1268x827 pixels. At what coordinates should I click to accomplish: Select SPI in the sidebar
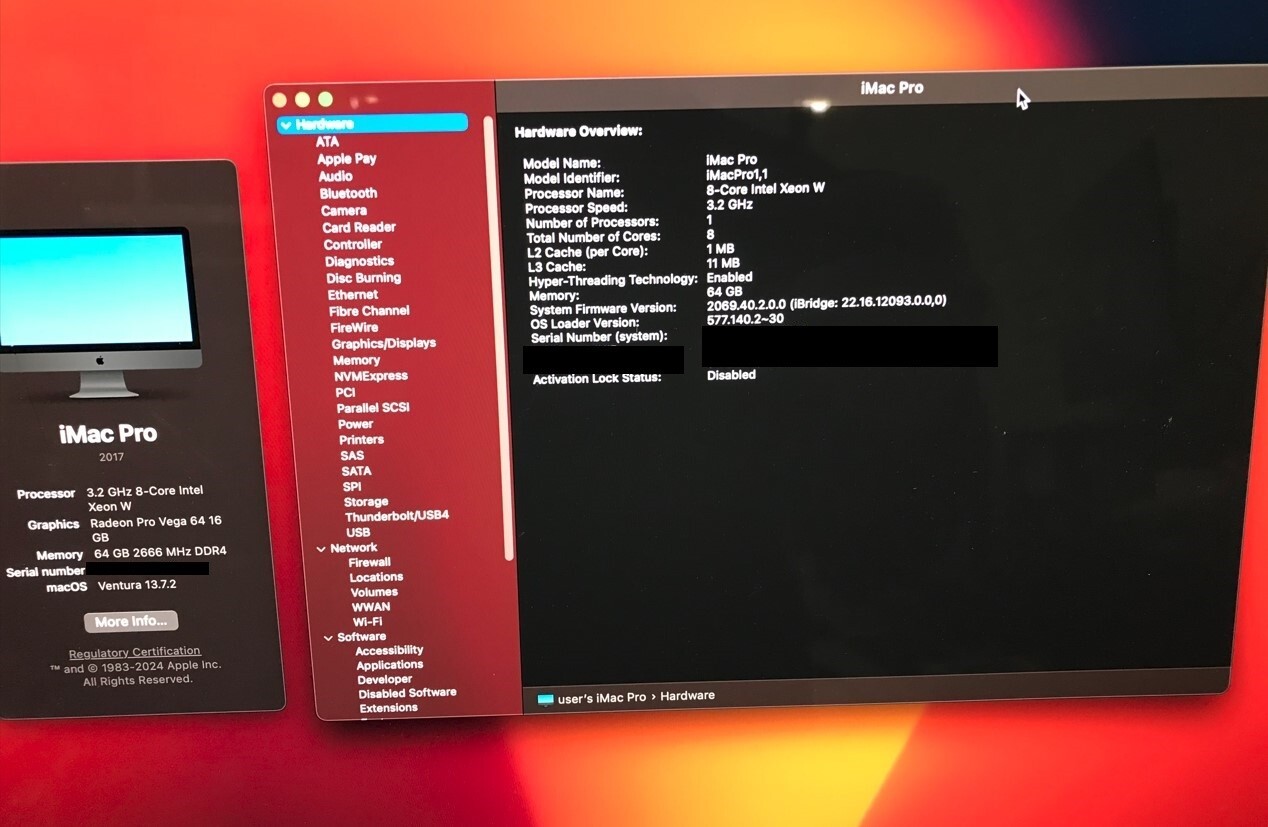point(352,487)
